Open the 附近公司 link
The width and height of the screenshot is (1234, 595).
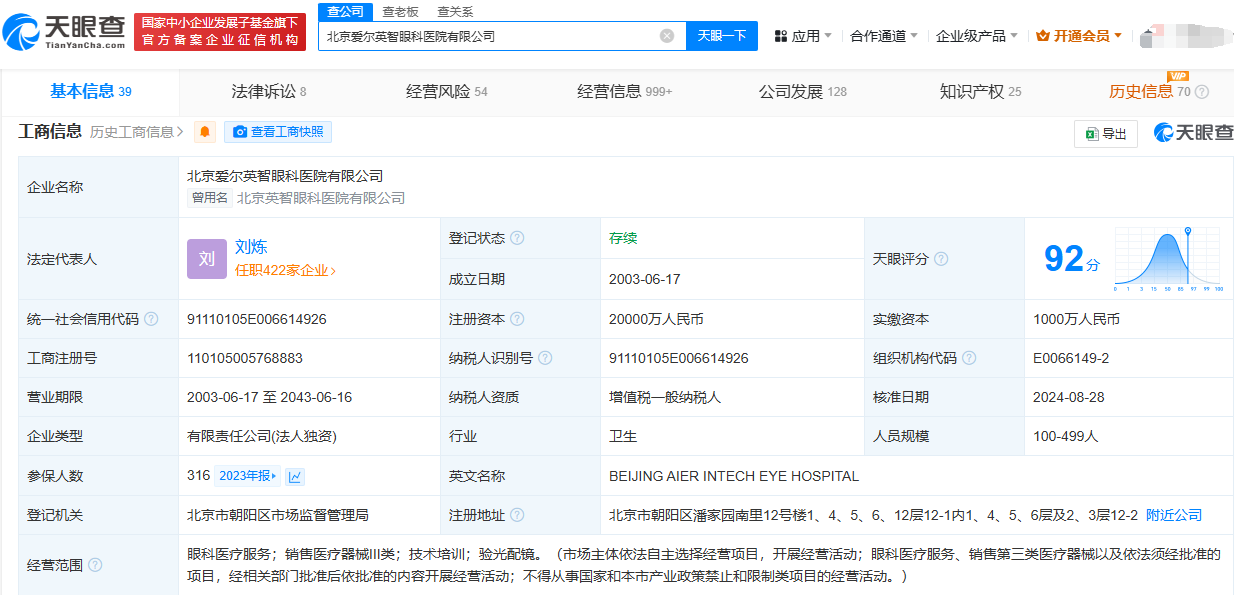point(1174,515)
